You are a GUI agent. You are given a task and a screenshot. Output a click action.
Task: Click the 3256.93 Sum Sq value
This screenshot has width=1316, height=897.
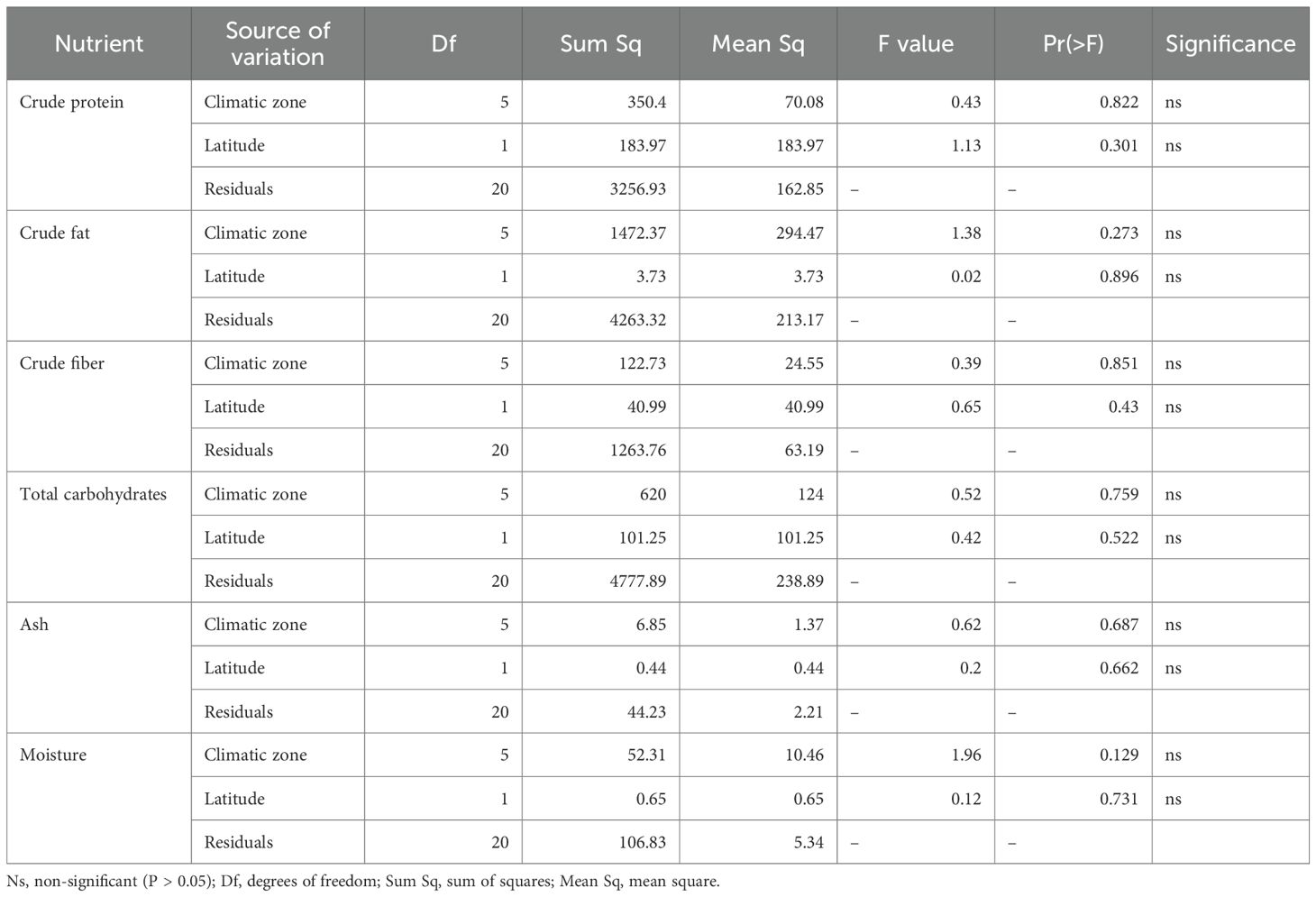tap(637, 188)
